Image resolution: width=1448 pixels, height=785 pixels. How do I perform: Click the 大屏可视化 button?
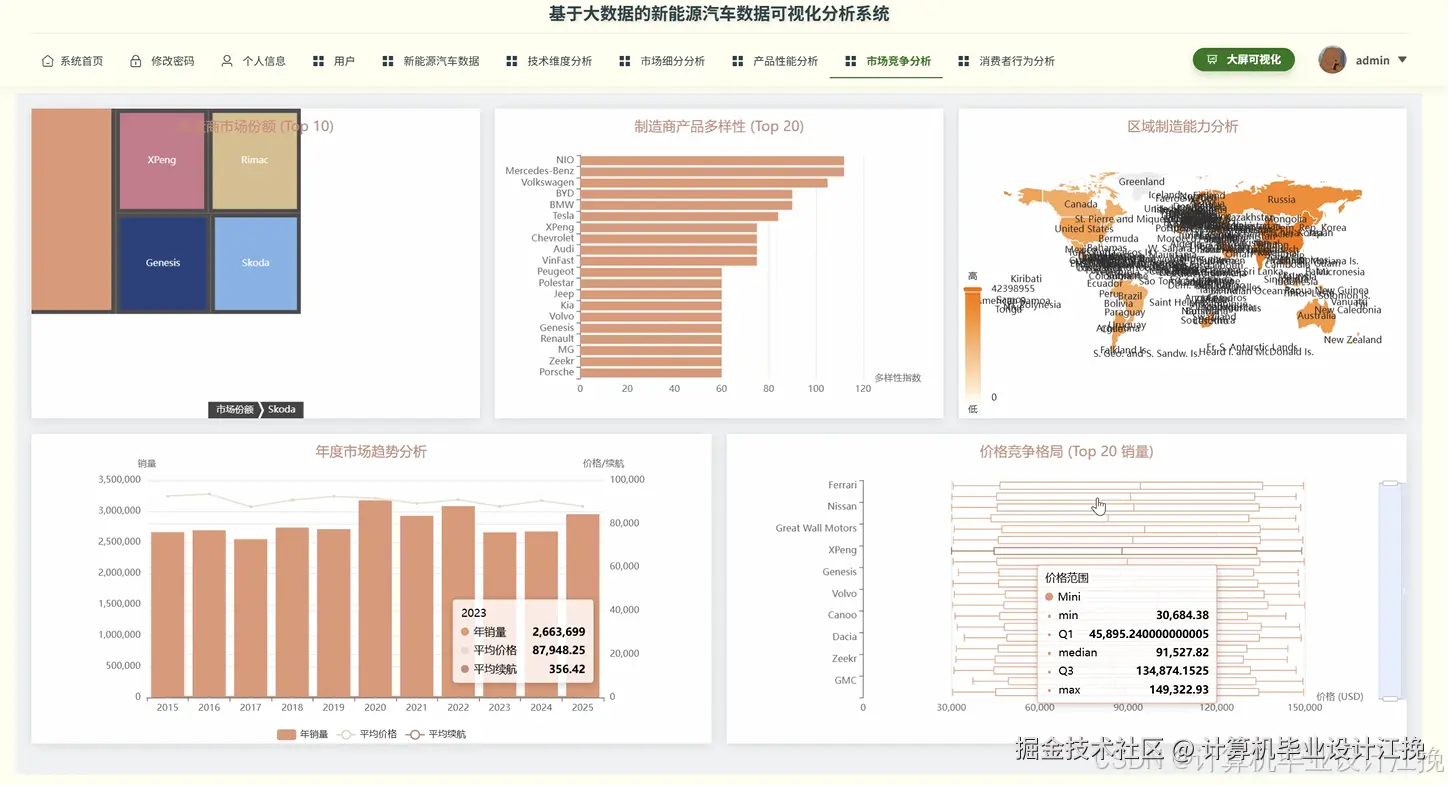[x=1243, y=60]
